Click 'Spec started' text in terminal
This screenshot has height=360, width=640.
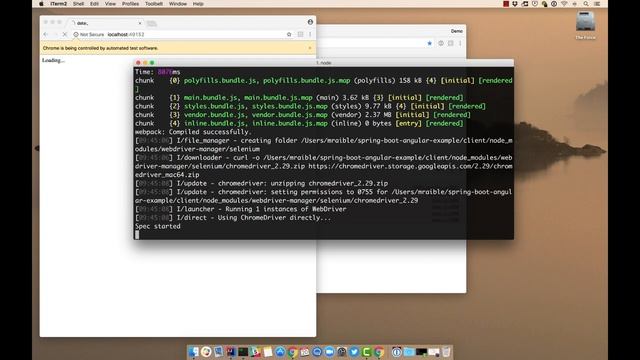tap(158, 226)
